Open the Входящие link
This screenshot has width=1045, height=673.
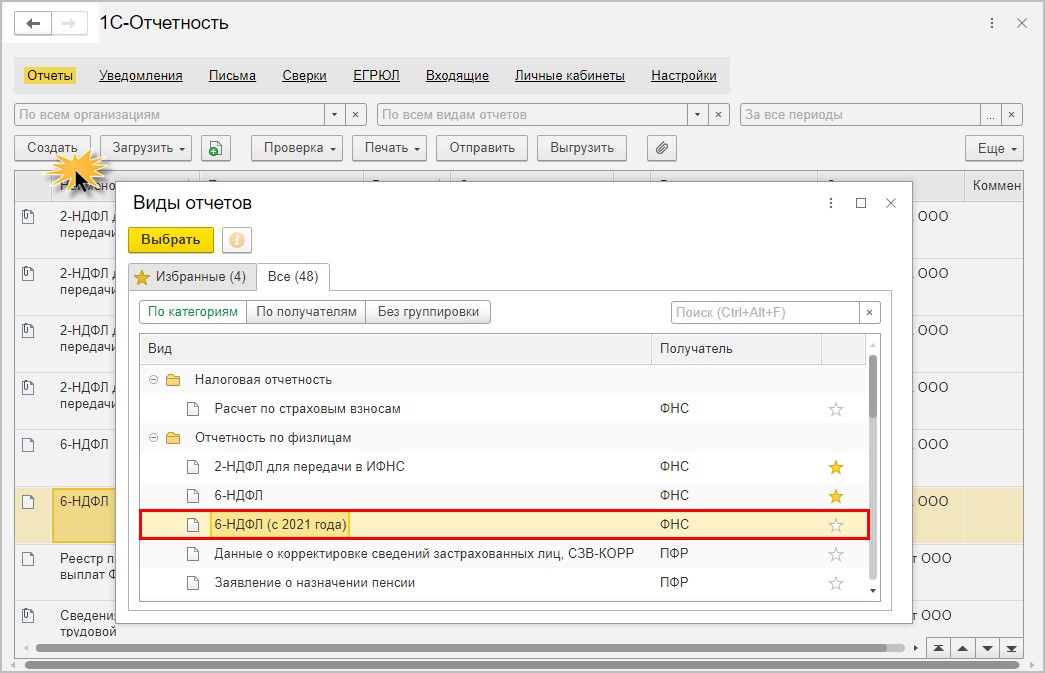coord(457,76)
